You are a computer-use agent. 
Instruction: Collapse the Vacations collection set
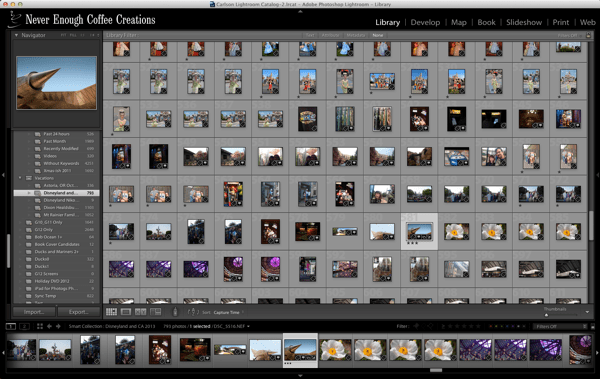coord(20,178)
